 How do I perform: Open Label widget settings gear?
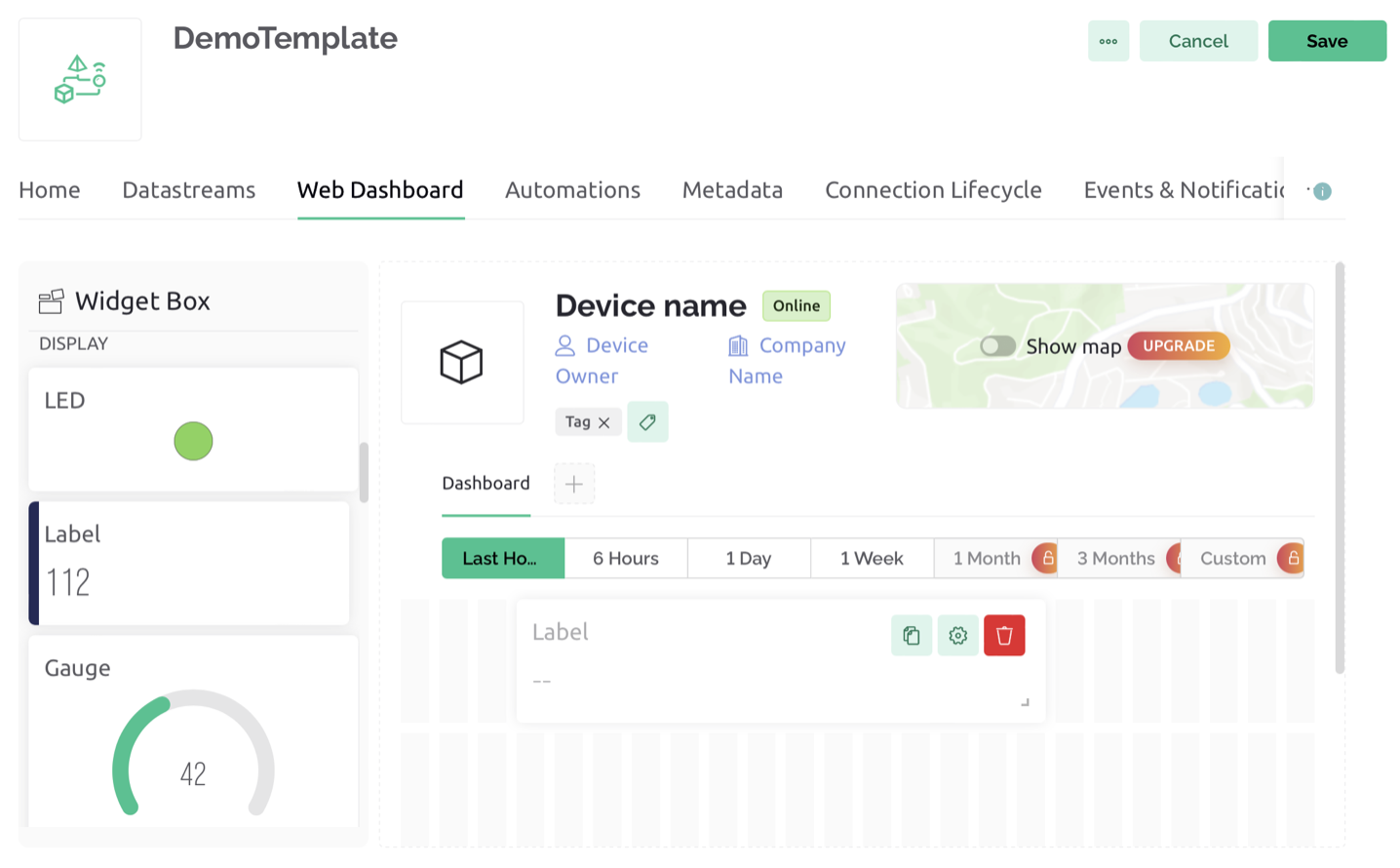point(958,636)
